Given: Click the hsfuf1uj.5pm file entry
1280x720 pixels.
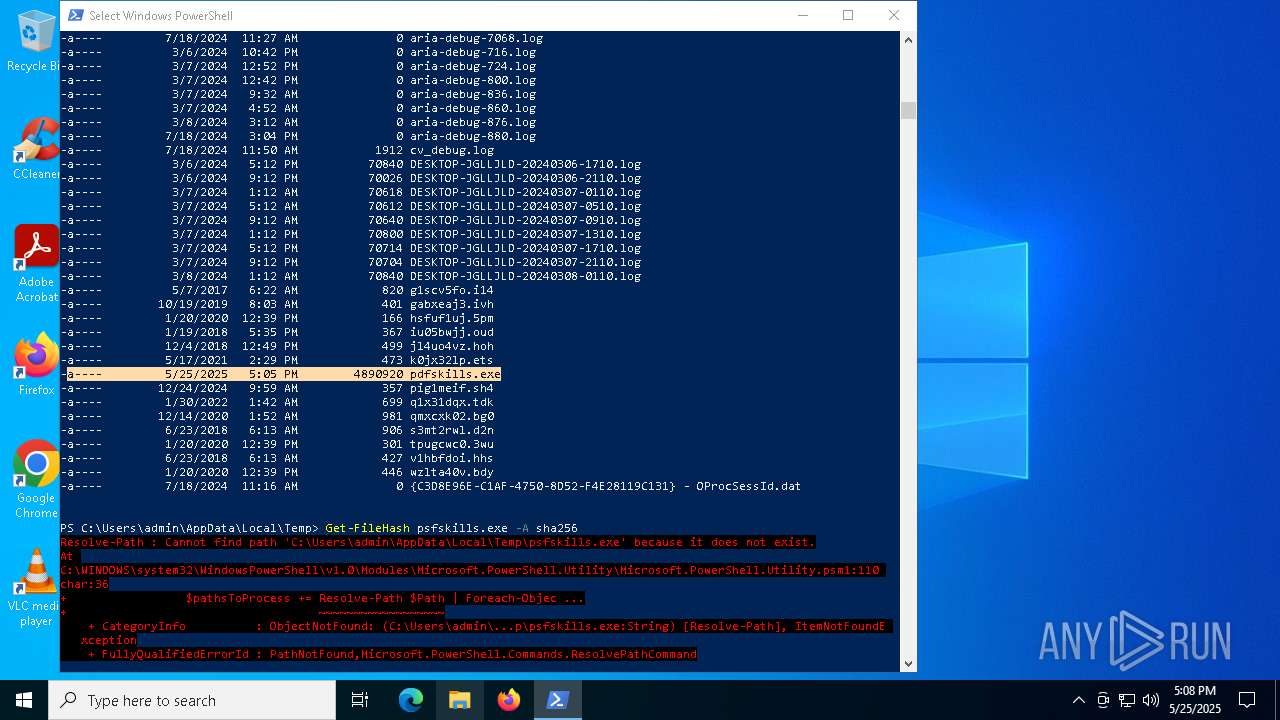Looking at the screenshot, I should 452,318.
